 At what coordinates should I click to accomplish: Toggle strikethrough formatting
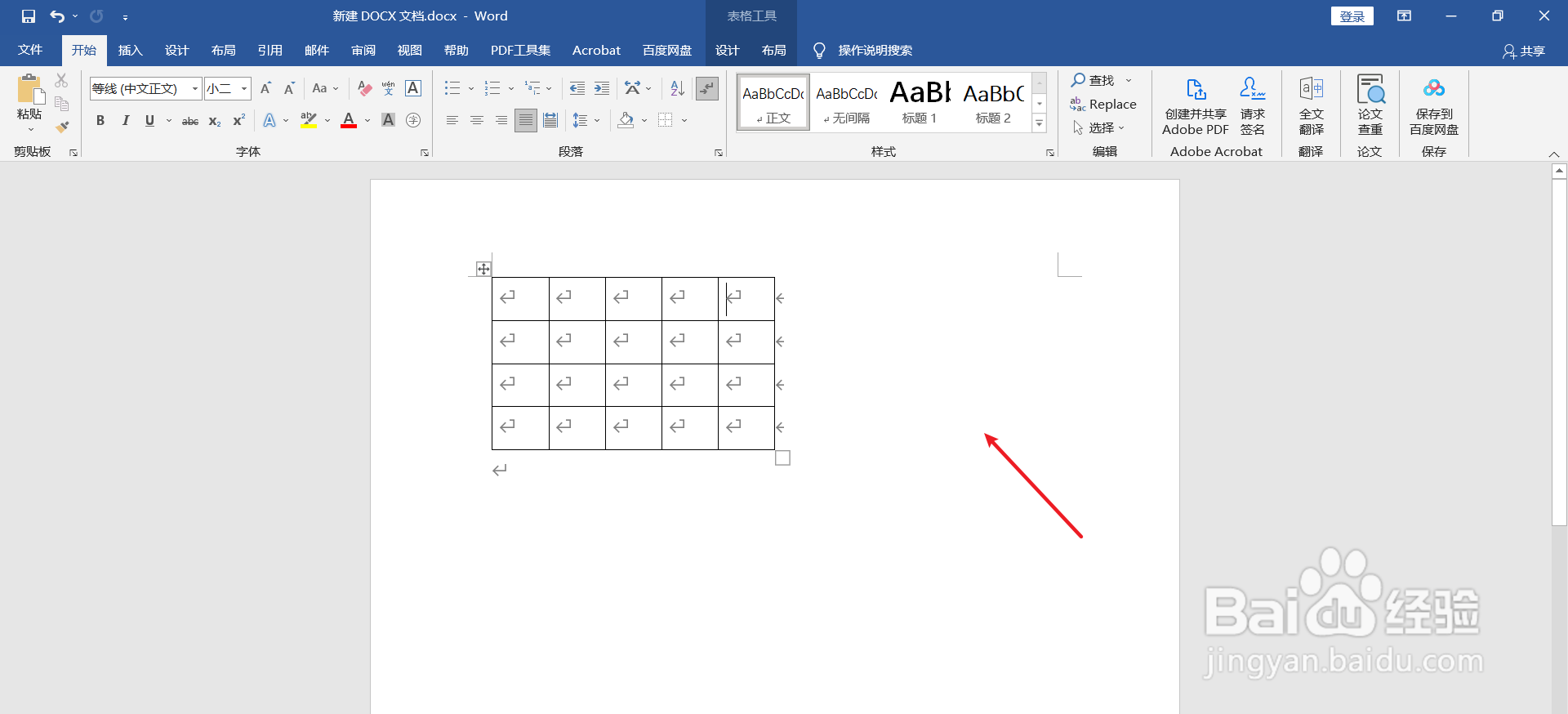[x=189, y=121]
